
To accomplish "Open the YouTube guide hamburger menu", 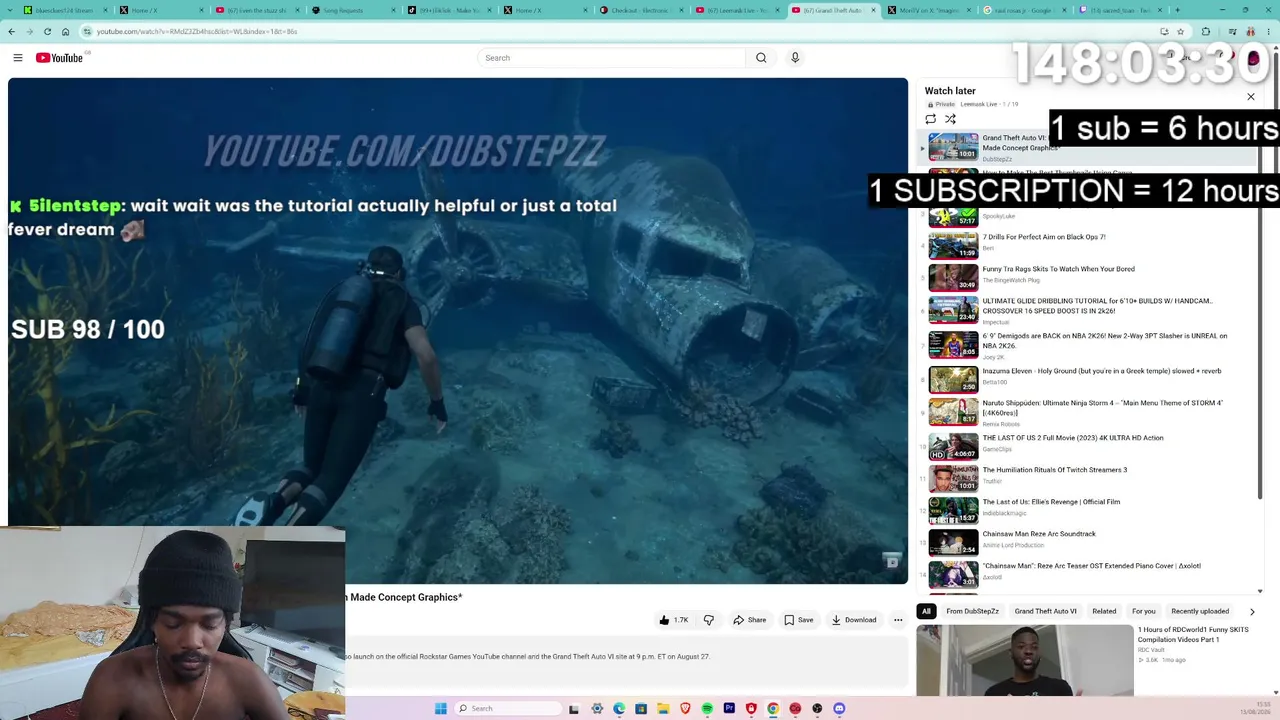I will (18, 58).
